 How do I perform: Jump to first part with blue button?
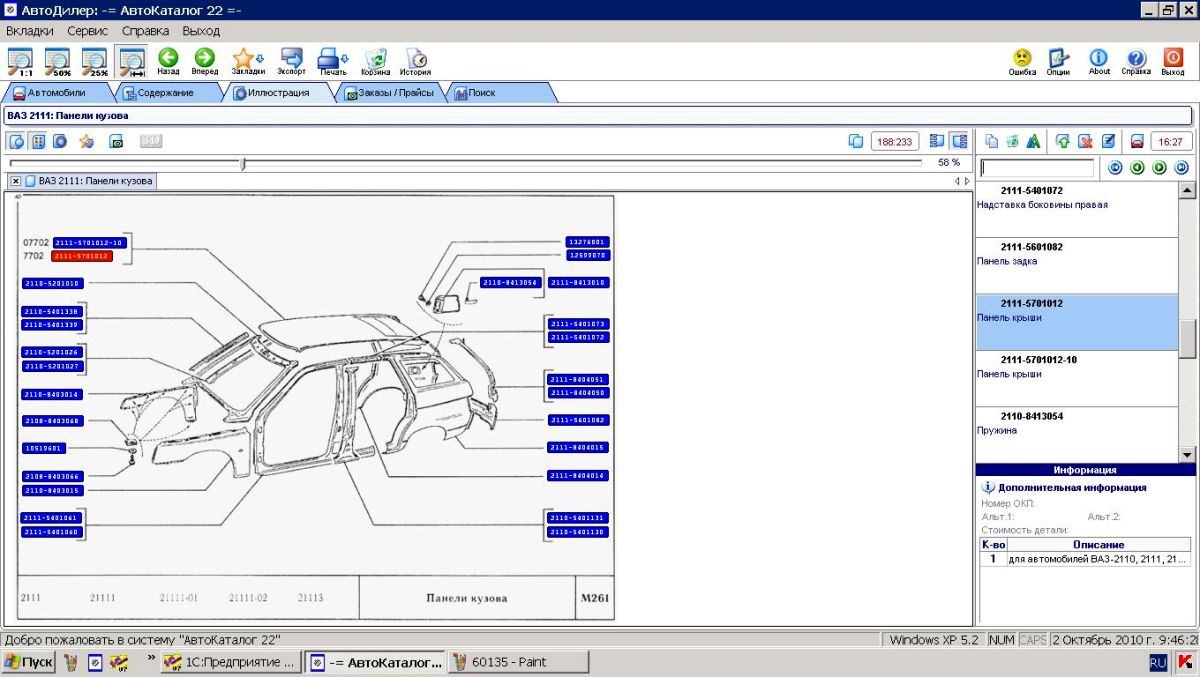pos(1115,168)
